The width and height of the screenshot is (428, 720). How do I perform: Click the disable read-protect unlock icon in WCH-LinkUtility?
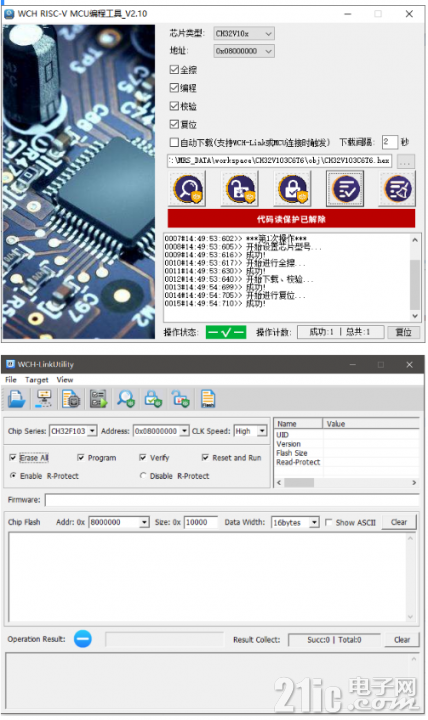pyautogui.click(x=180, y=399)
